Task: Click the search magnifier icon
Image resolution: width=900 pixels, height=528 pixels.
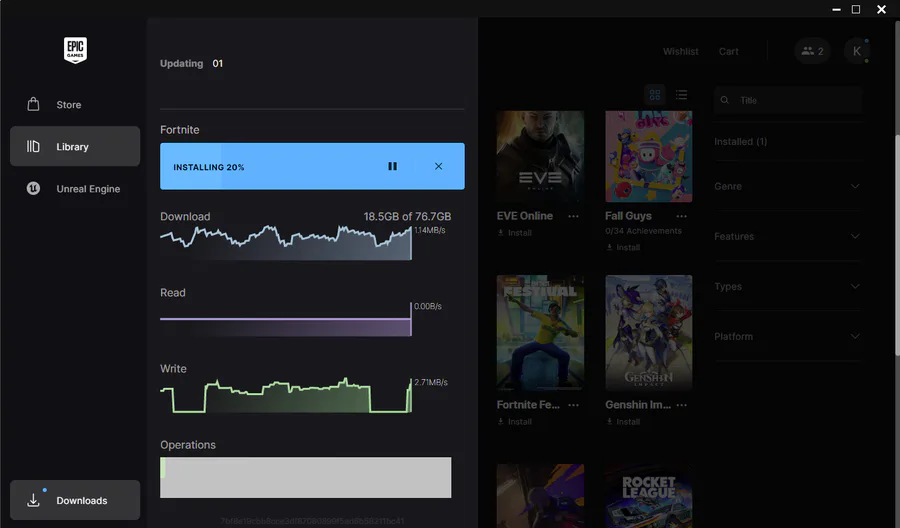Action: tap(725, 100)
